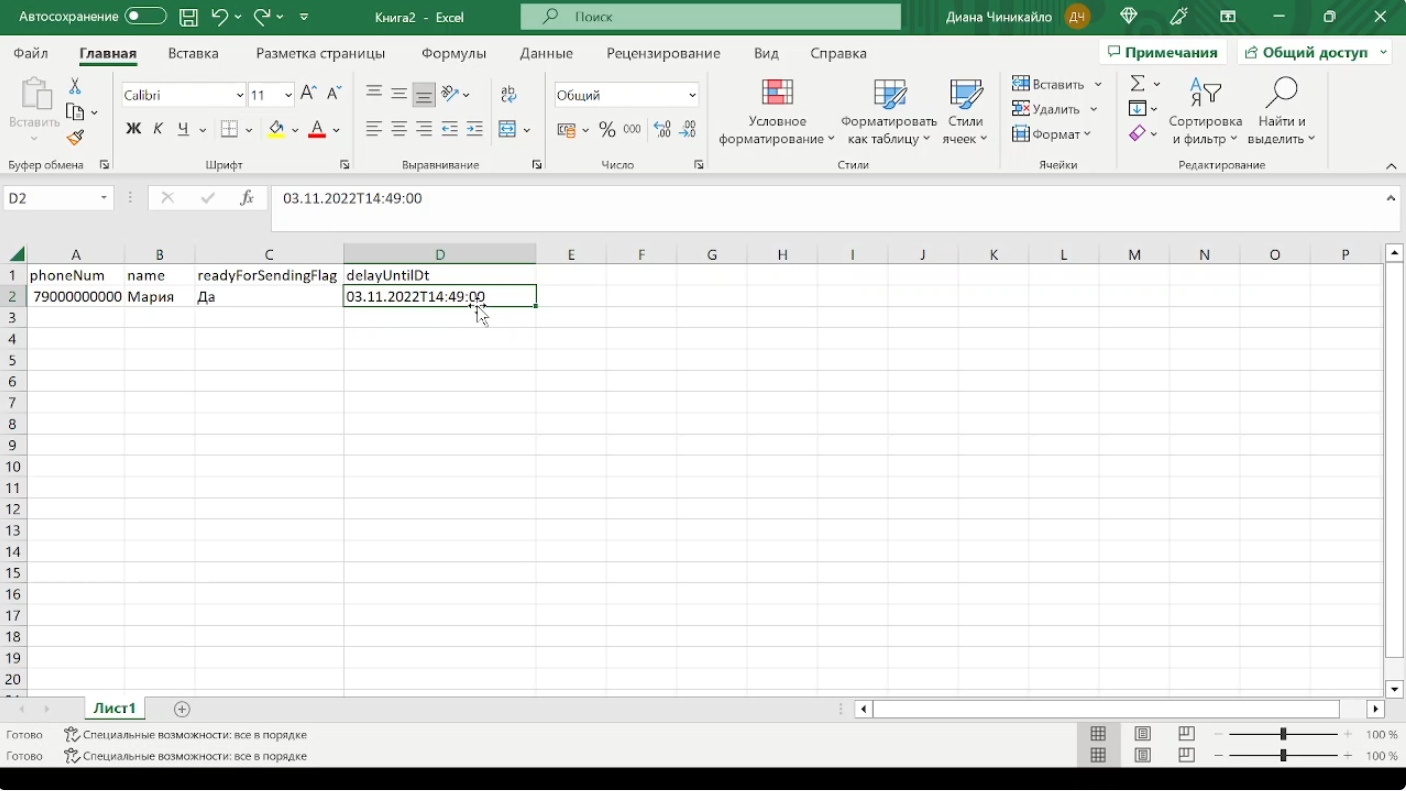Open Conditional Formatting (Условное форматирование)
The height and width of the screenshot is (791, 1406).
point(776,112)
